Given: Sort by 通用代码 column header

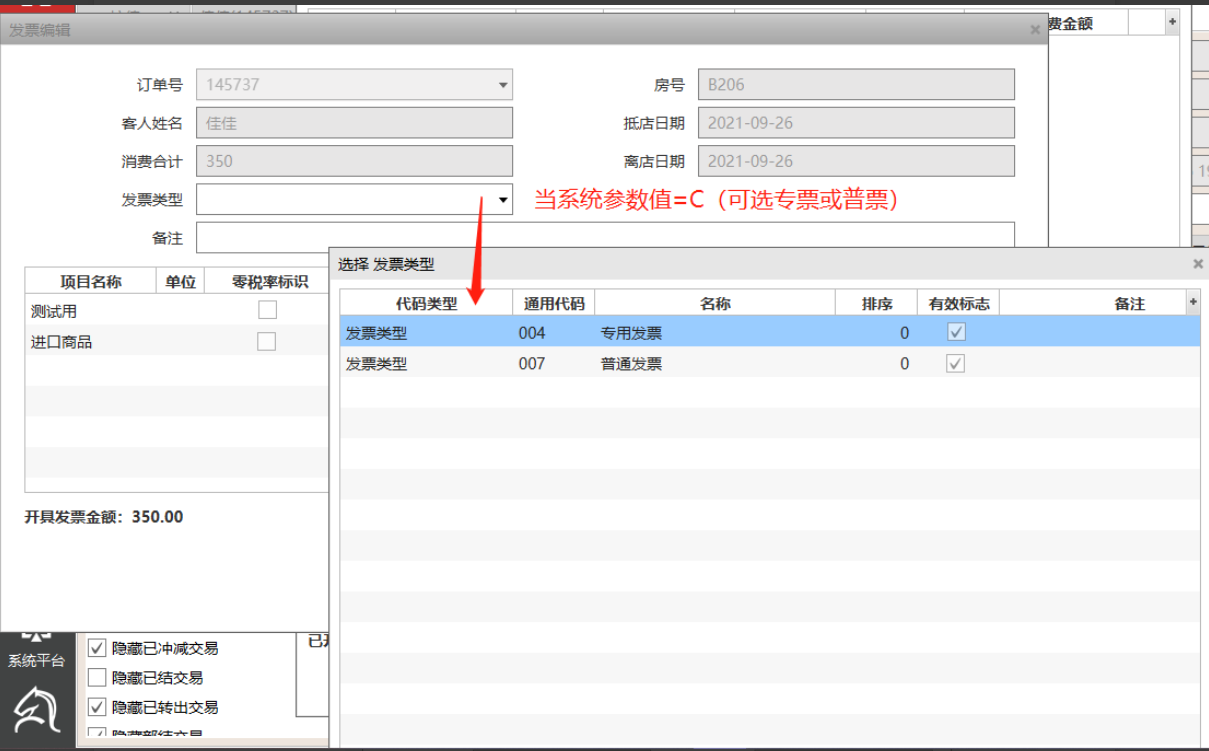Looking at the screenshot, I should coord(553,304).
